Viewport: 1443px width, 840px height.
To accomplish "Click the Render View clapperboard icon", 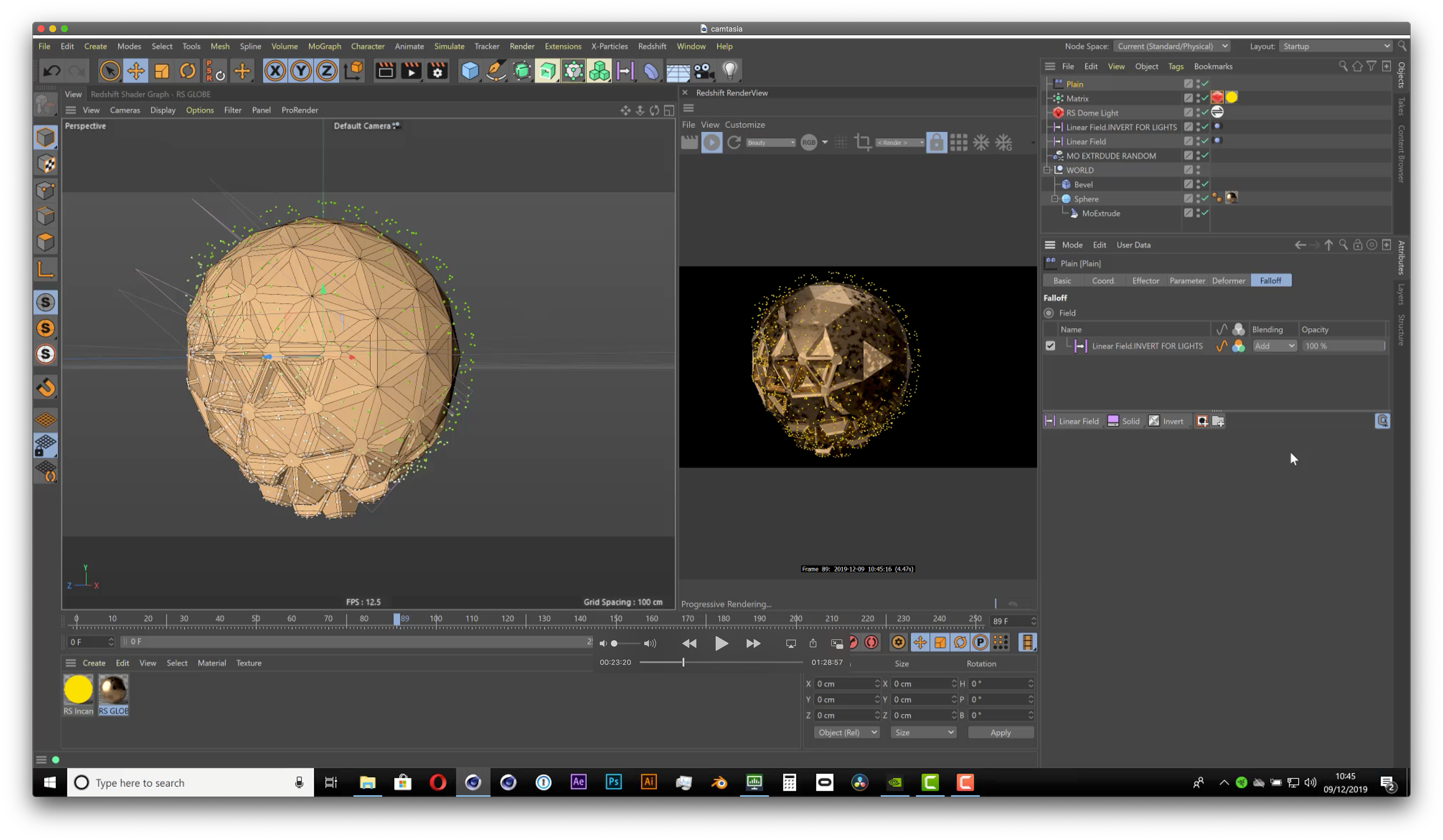I will tap(386, 71).
